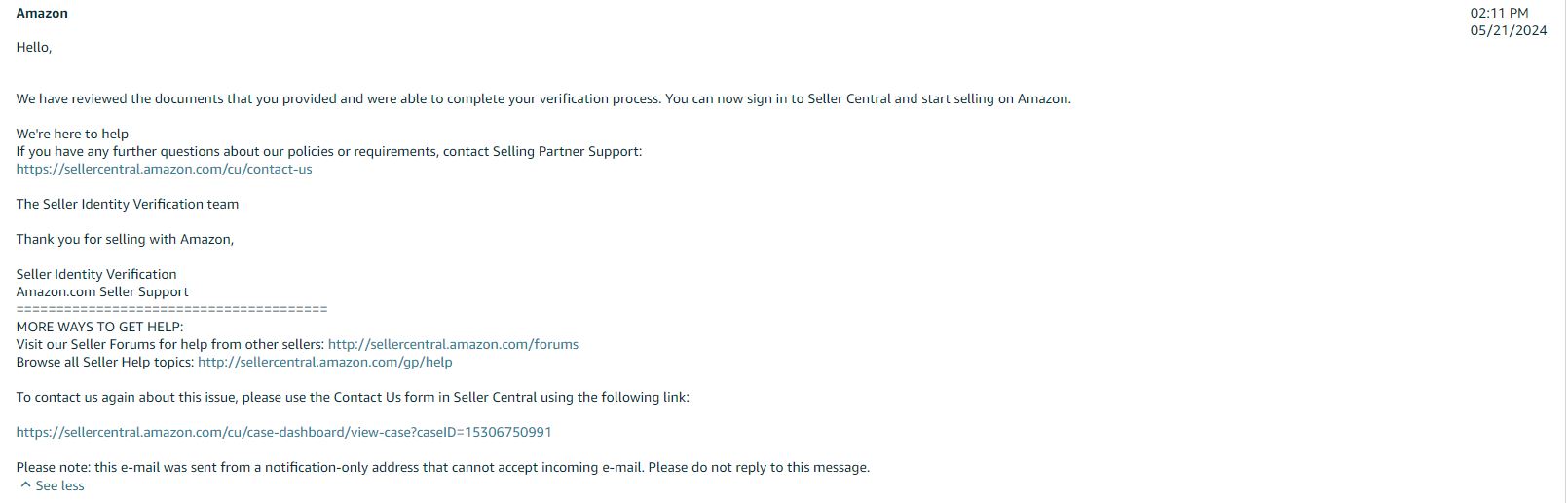Click the Hello greeting line

tap(34, 47)
